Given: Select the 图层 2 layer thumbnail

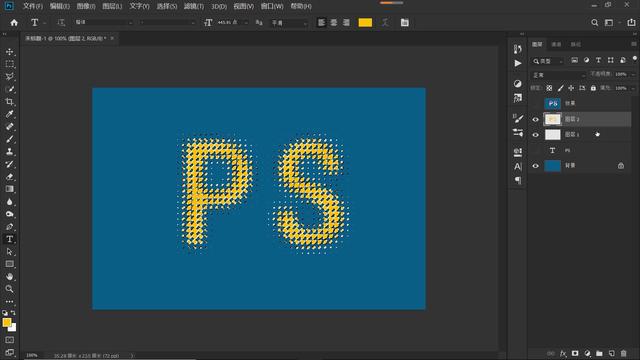Looking at the screenshot, I should pyautogui.click(x=553, y=119).
